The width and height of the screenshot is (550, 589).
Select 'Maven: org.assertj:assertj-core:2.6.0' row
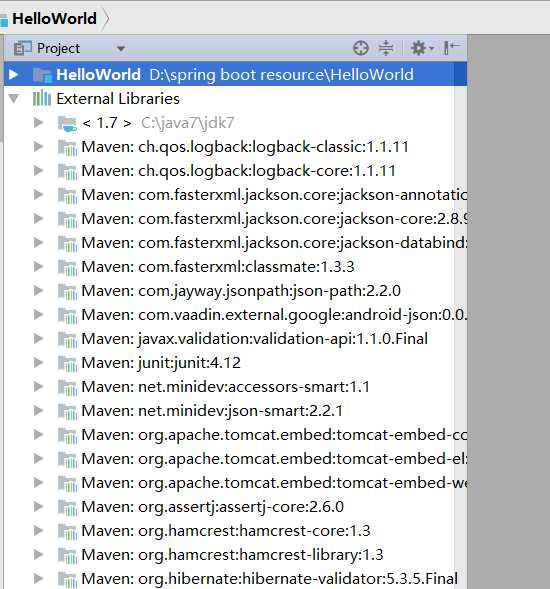(236, 507)
